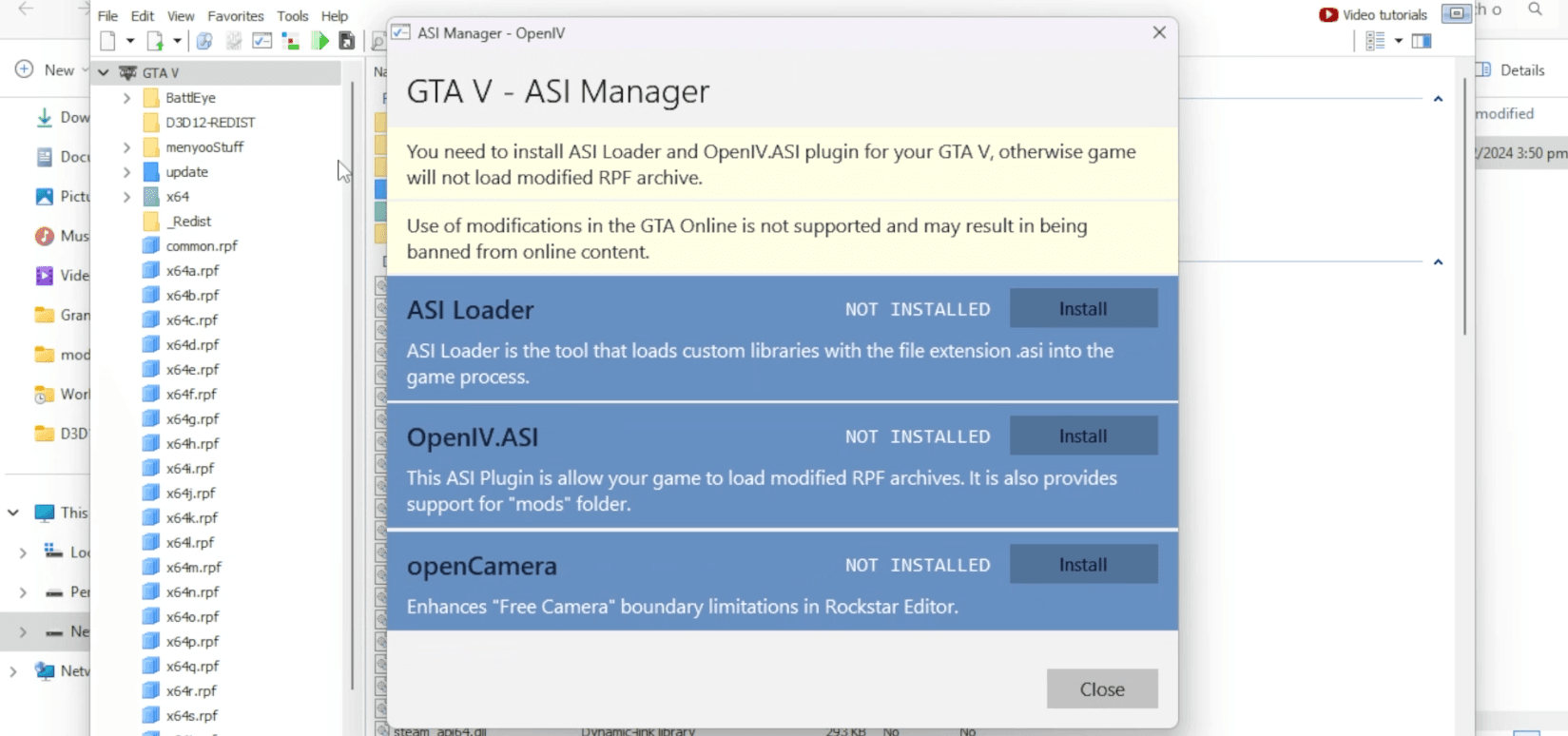Viewport: 1568px width, 736px height.
Task: Click the x64p.rpf archive icon
Action: click(x=150, y=642)
